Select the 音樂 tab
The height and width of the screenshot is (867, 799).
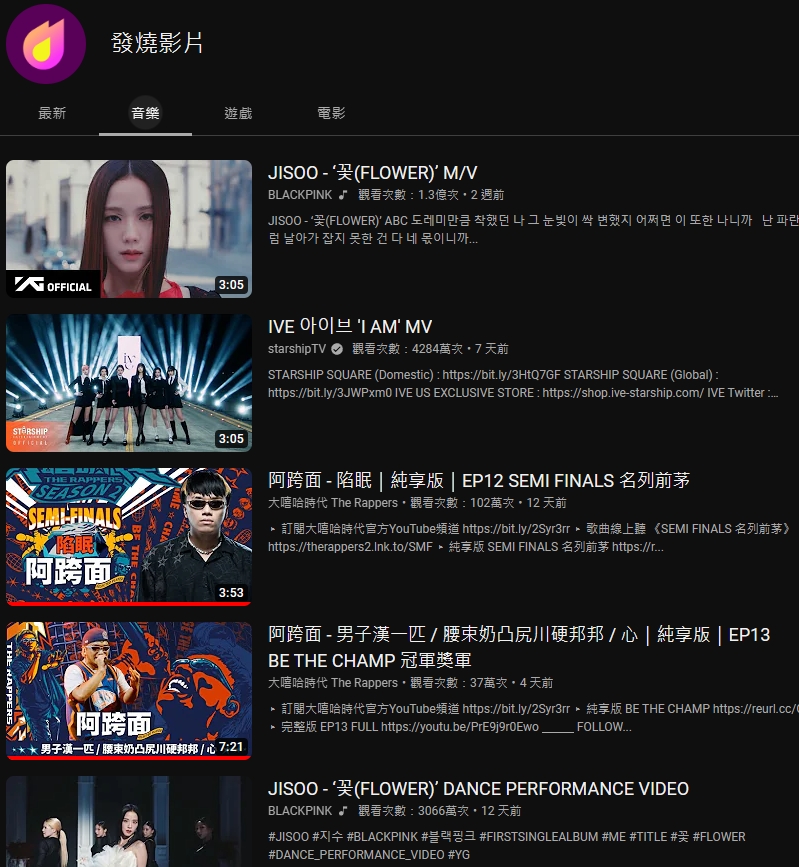point(145,113)
